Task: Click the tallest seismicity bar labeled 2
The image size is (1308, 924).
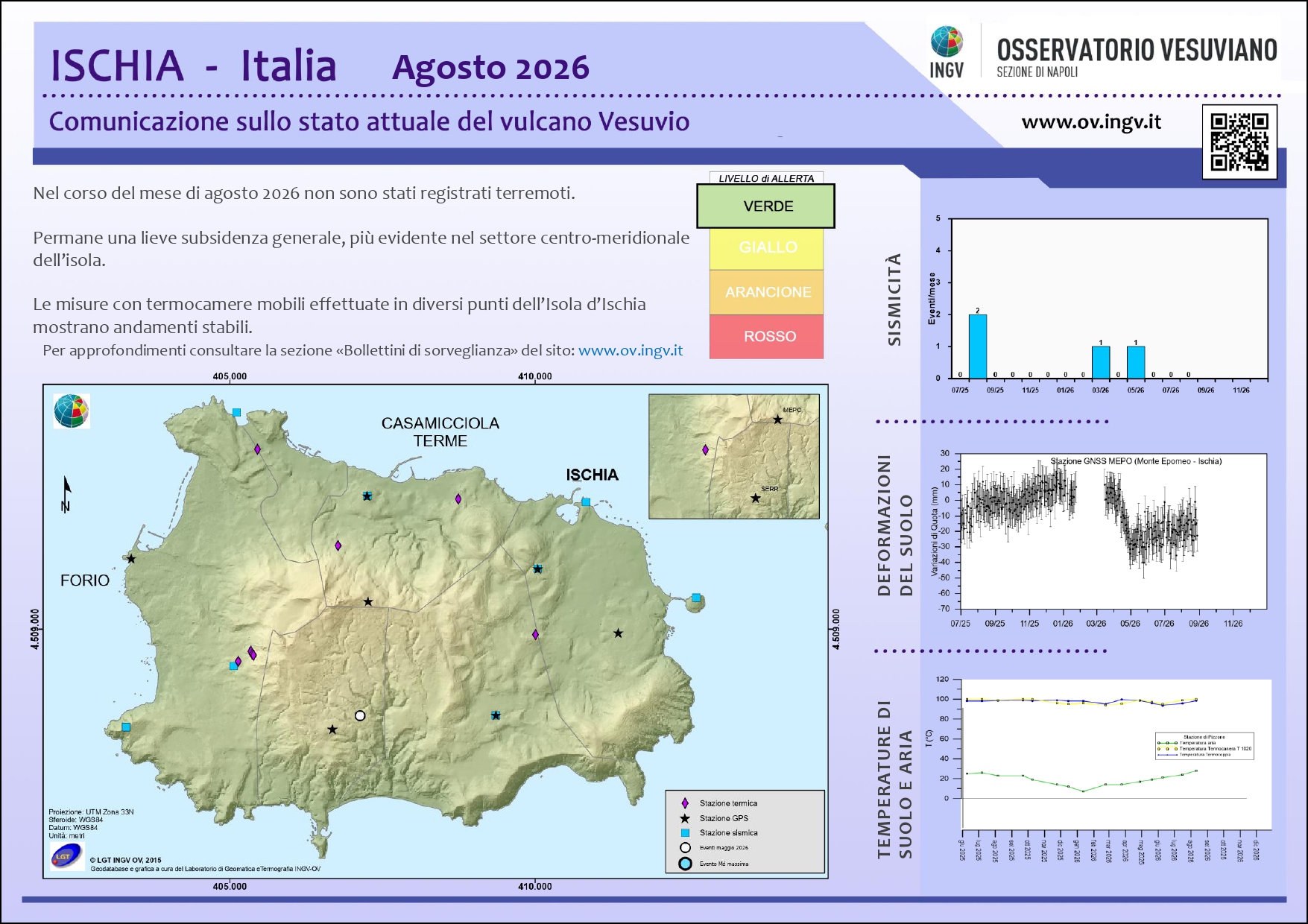Action: coord(978,346)
